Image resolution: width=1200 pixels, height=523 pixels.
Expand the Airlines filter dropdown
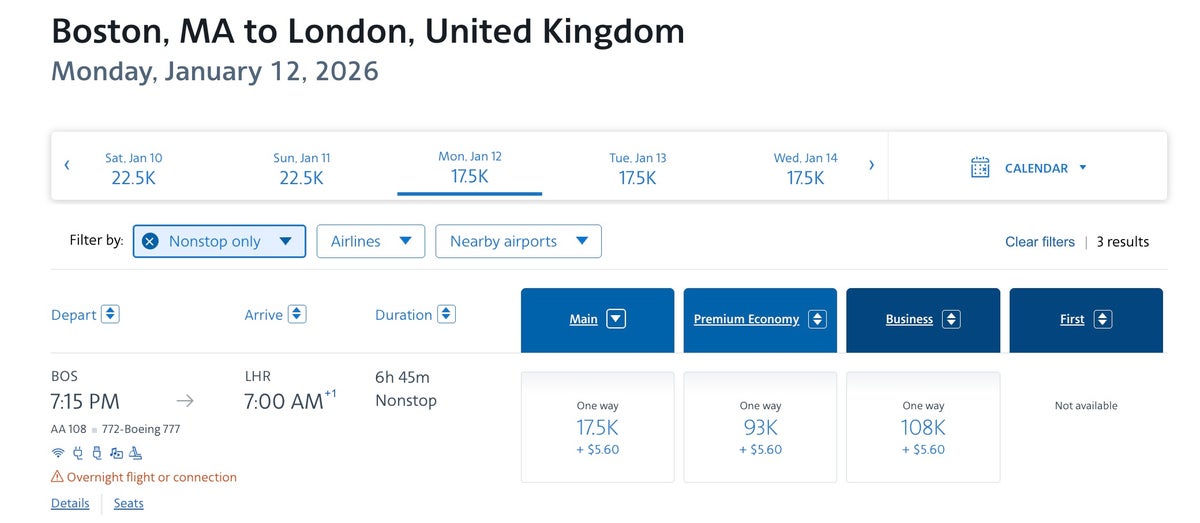tap(370, 241)
